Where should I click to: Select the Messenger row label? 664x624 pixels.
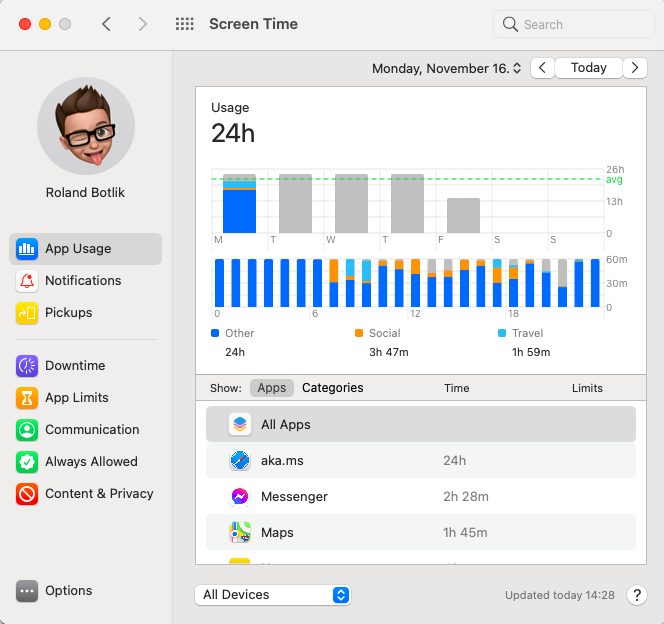(294, 497)
